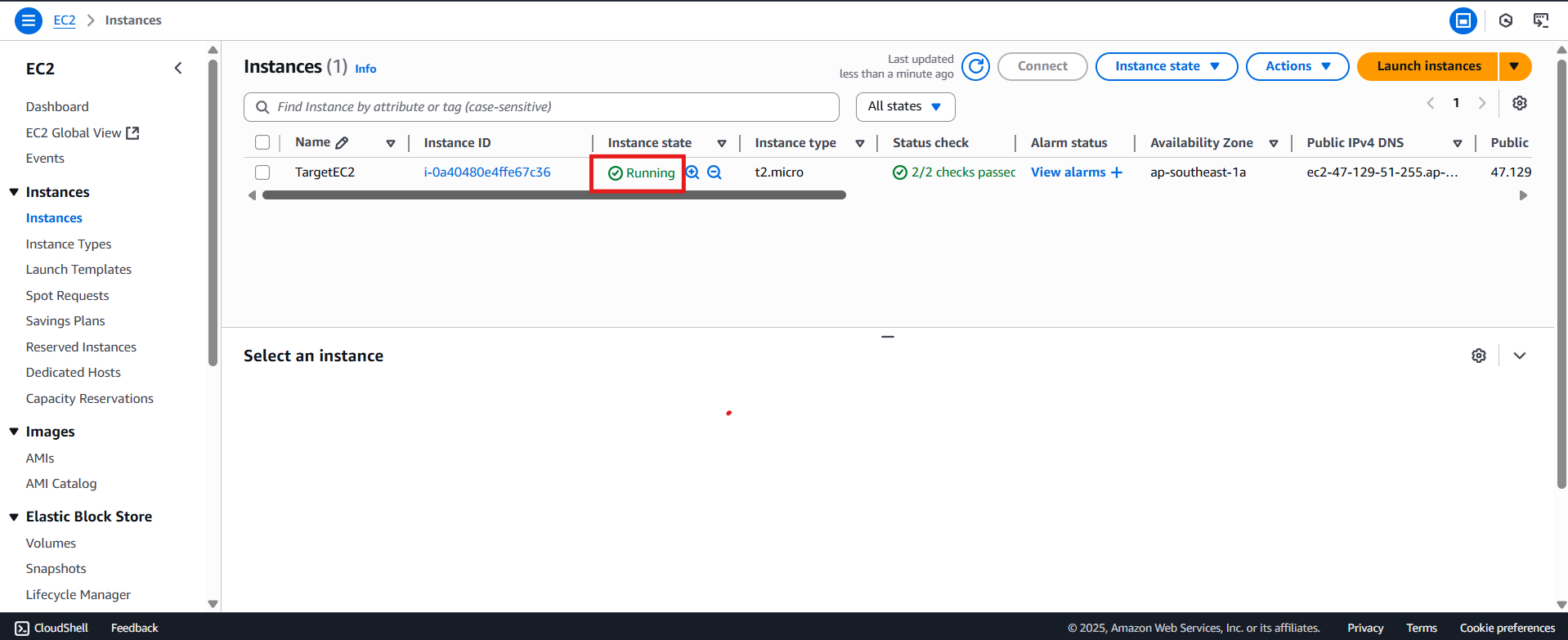Click the EC2 breadcrumb link

click(65, 20)
